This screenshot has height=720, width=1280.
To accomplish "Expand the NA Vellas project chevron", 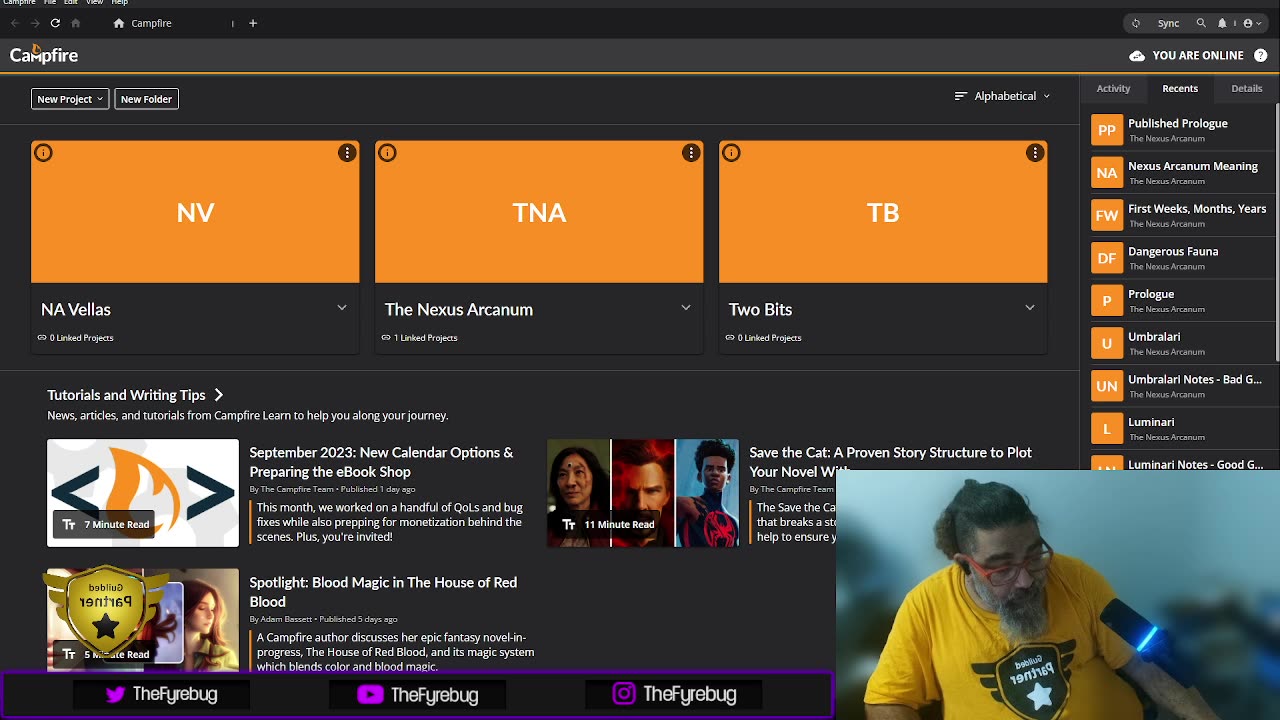I will pyautogui.click(x=342, y=308).
